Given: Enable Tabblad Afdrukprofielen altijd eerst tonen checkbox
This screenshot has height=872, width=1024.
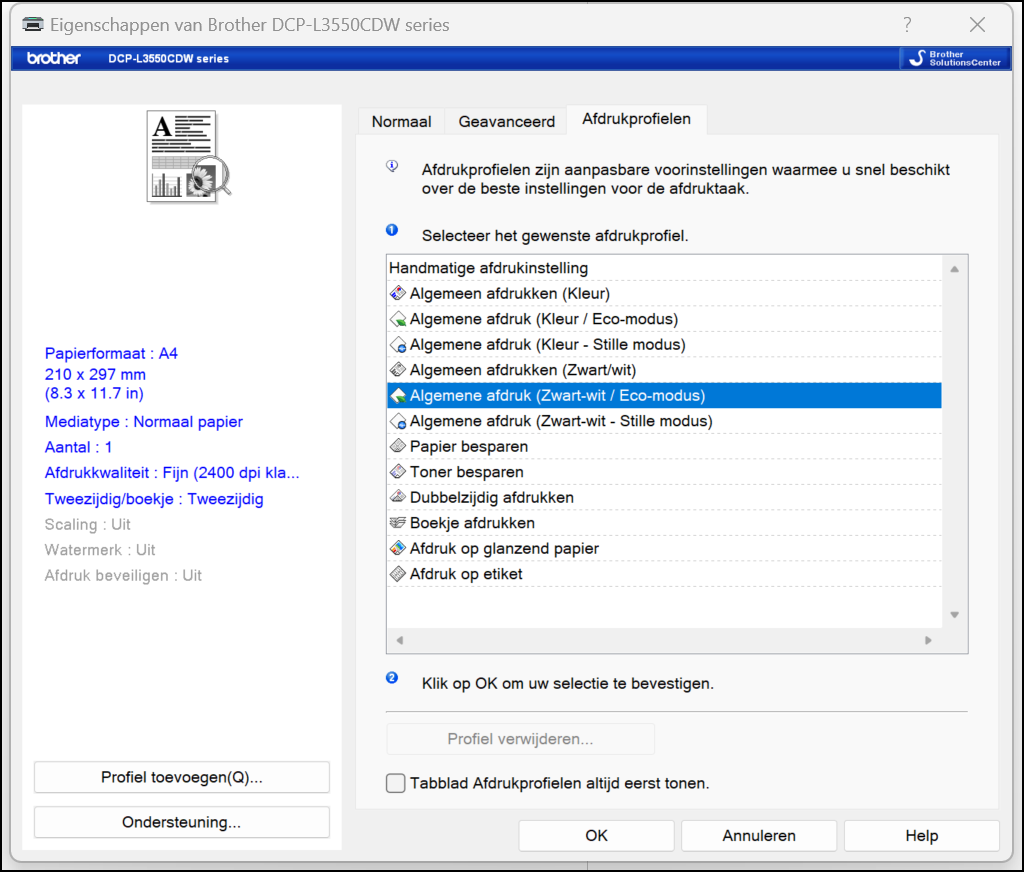Looking at the screenshot, I should [395, 783].
